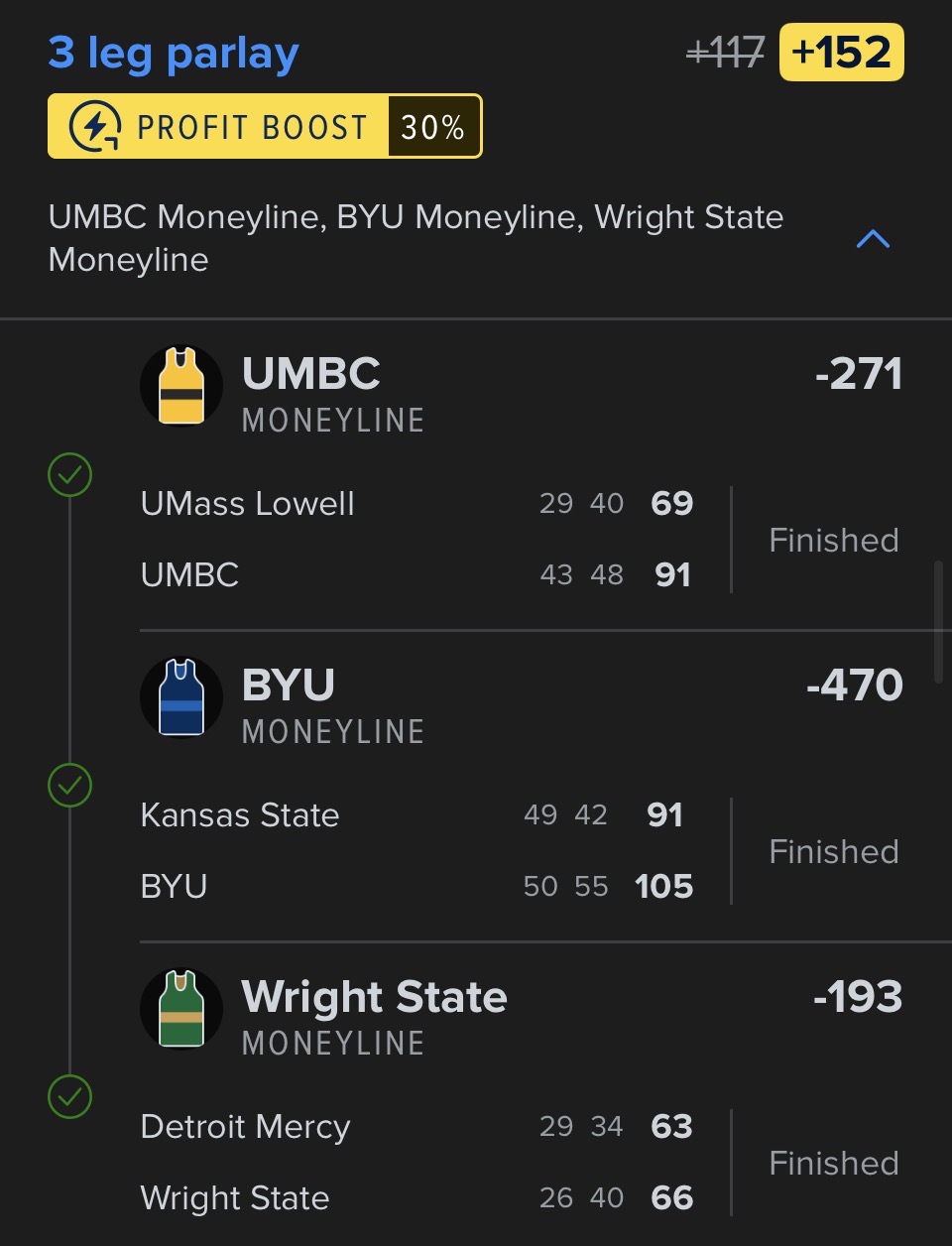Select the Wright State Moneyline heading
The height and width of the screenshot is (1246, 952).
[374, 997]
